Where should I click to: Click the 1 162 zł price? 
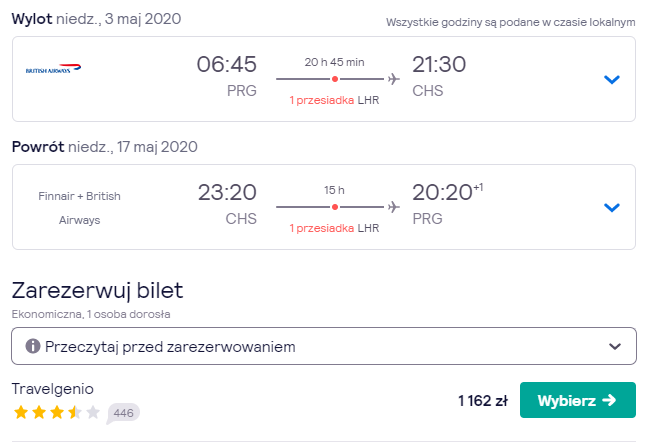point(483,401)
